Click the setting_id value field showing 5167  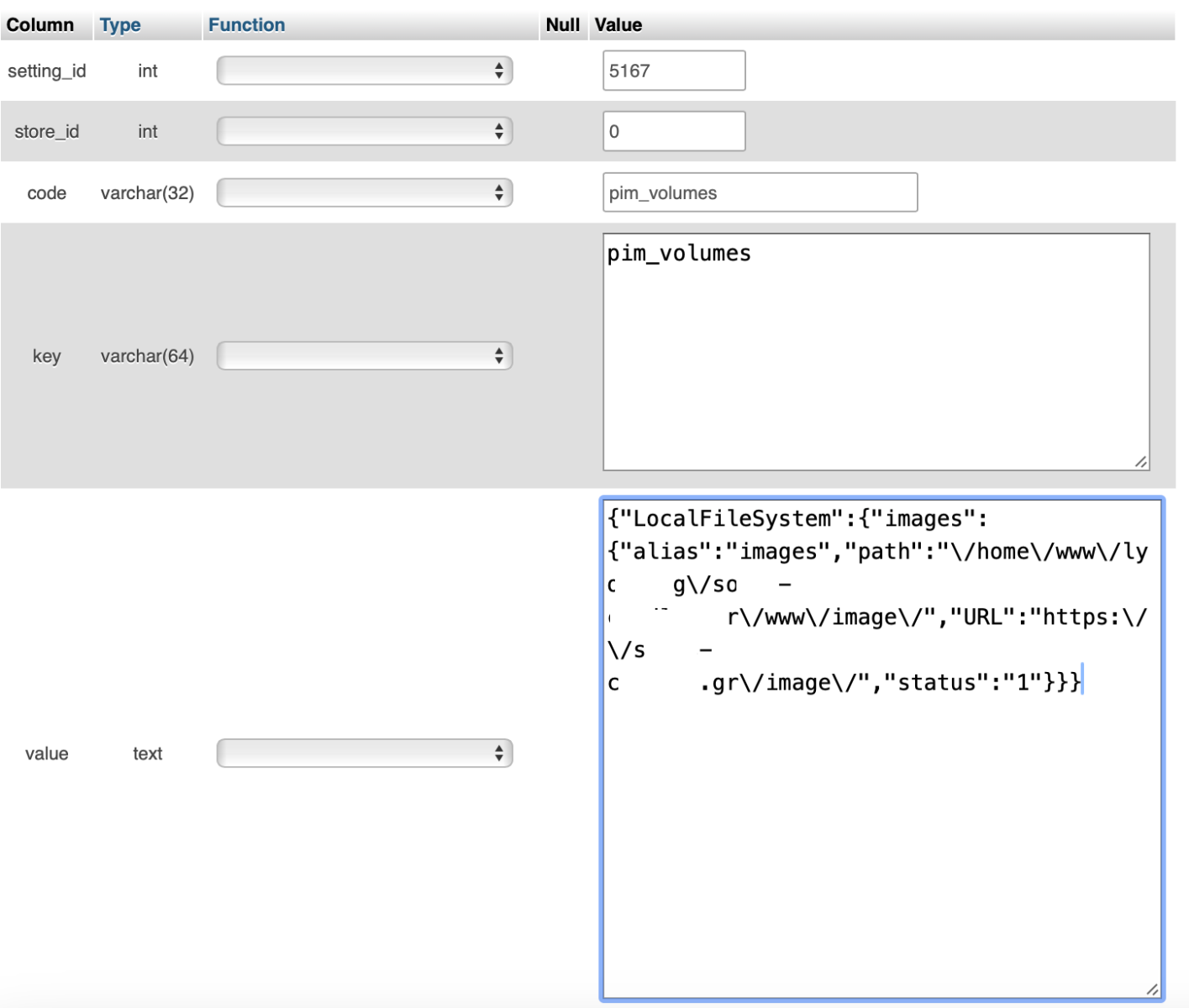click(x=674, y=71)
